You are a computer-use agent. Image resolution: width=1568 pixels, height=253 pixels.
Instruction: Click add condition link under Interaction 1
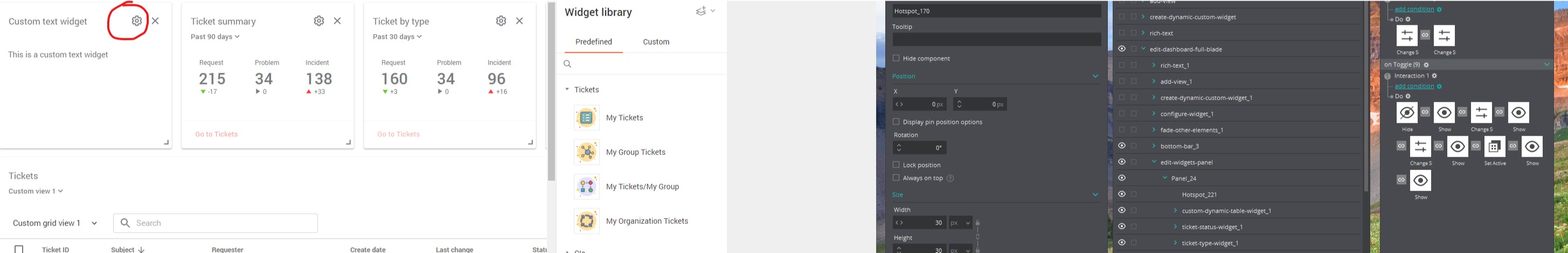tap(1414, 86)
